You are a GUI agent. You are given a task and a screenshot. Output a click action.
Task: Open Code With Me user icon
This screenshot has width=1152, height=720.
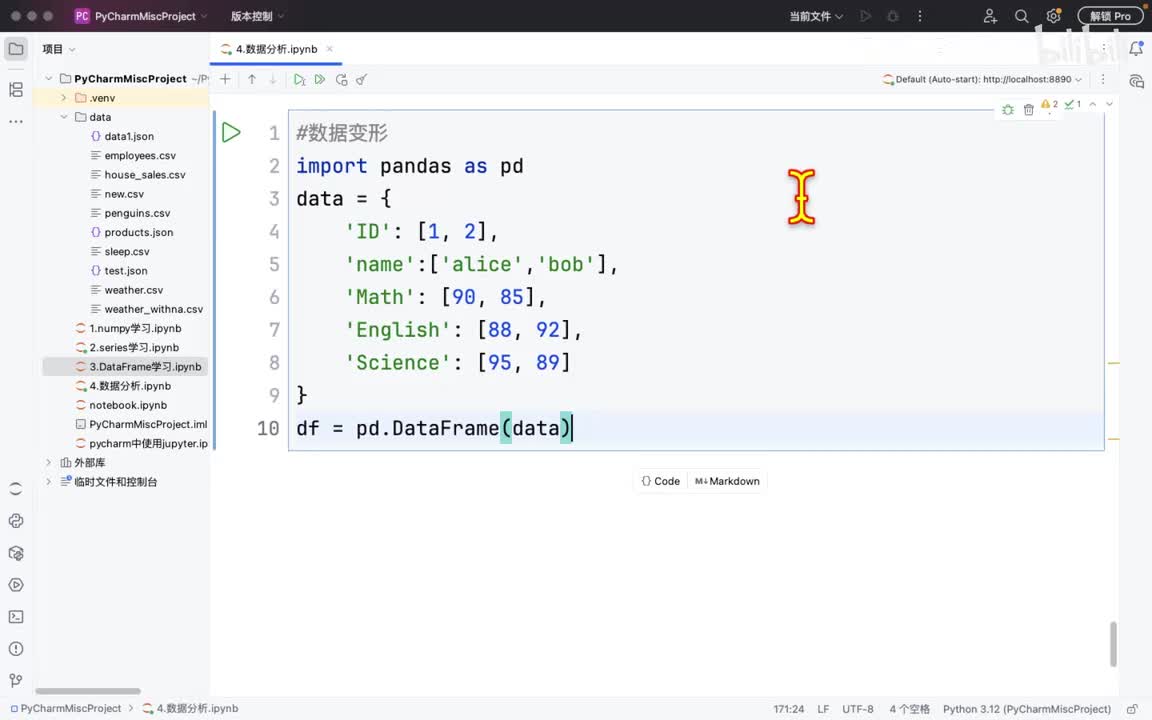pyautogui.click(x=990, y=16)
